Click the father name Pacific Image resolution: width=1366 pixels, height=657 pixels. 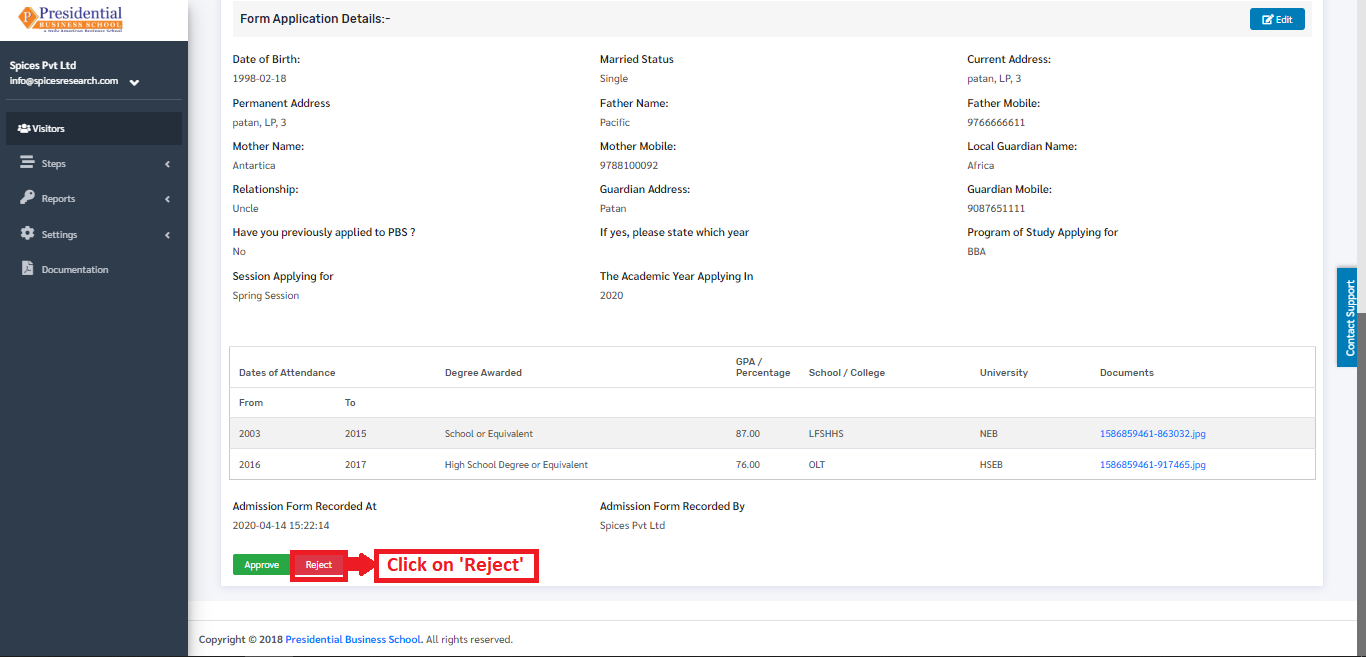click(615, 122)
